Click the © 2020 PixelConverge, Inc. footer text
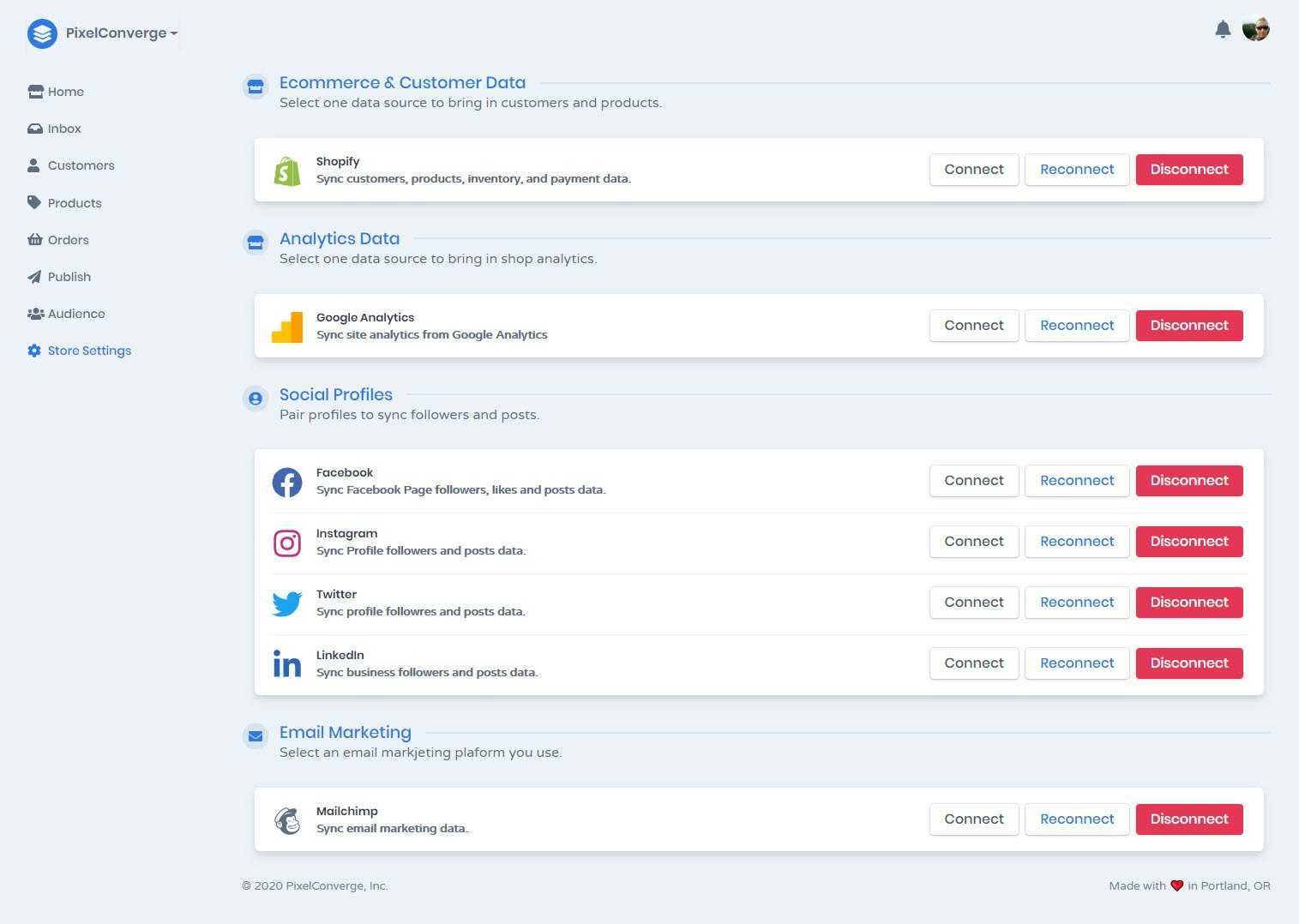This screenshot has width=1299, height=924. point(315,886)
